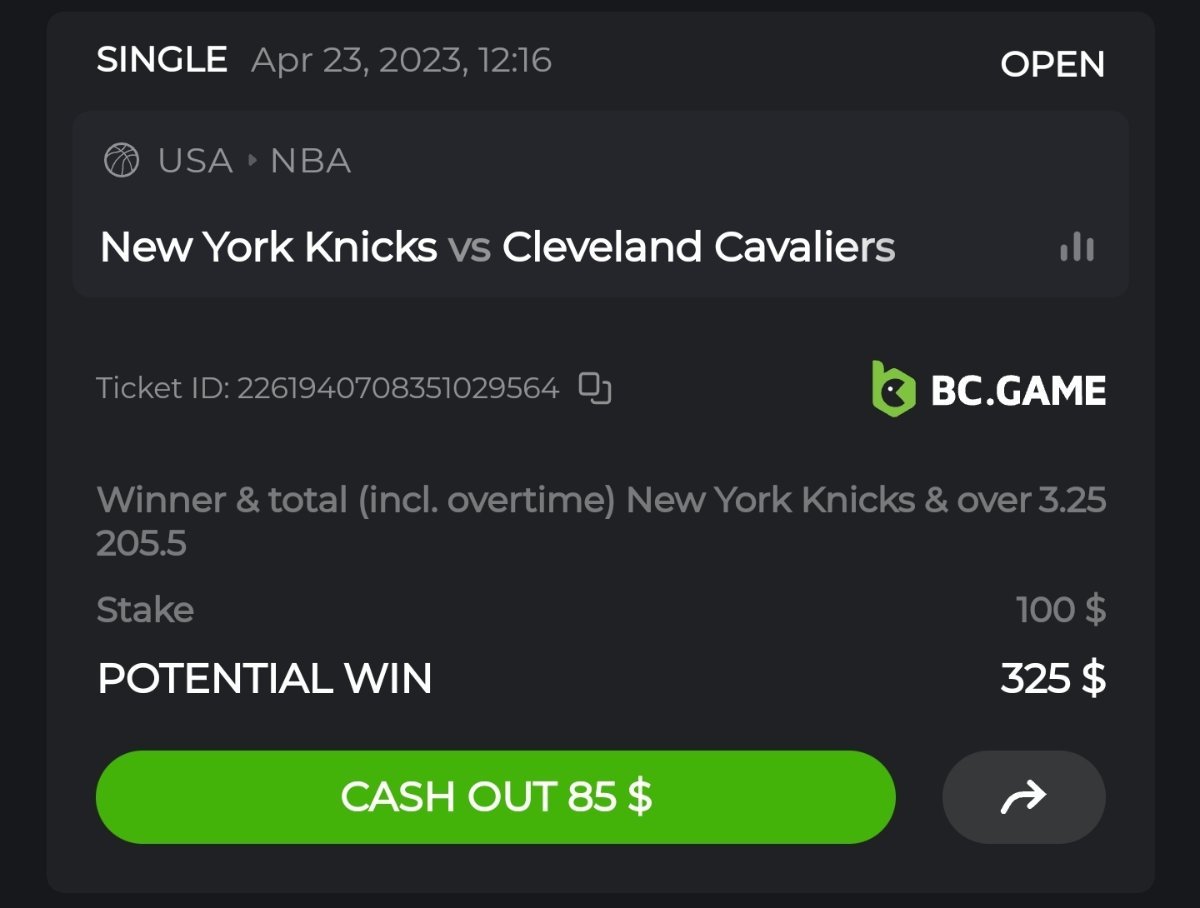Click the POTENTIAL WIN label
The image size is (1200, 908).
click(265, 679)
